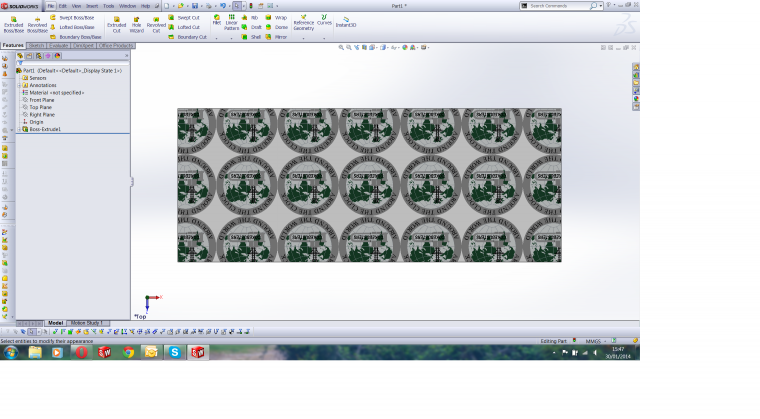Switch to the Evaluate tab
The height and width of the screenshot is (419, 760).
(58, 46)
